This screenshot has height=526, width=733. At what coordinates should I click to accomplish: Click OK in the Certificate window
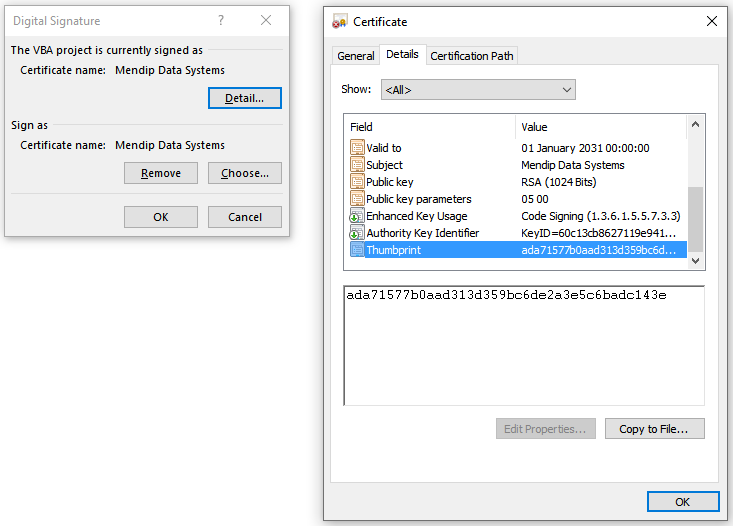683,502
